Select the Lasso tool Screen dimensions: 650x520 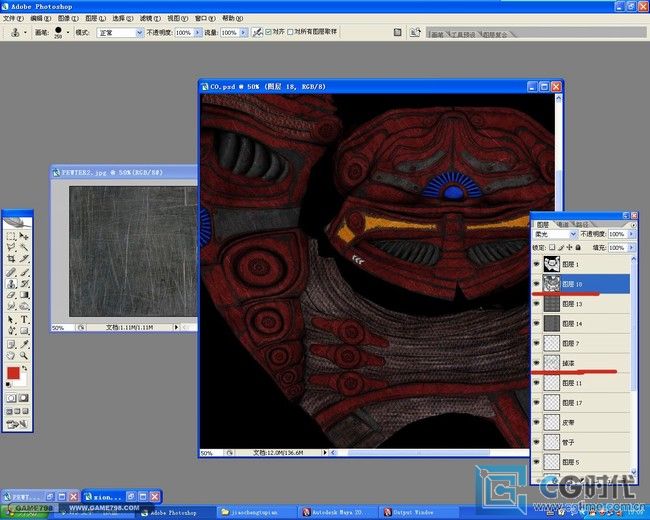11,248
